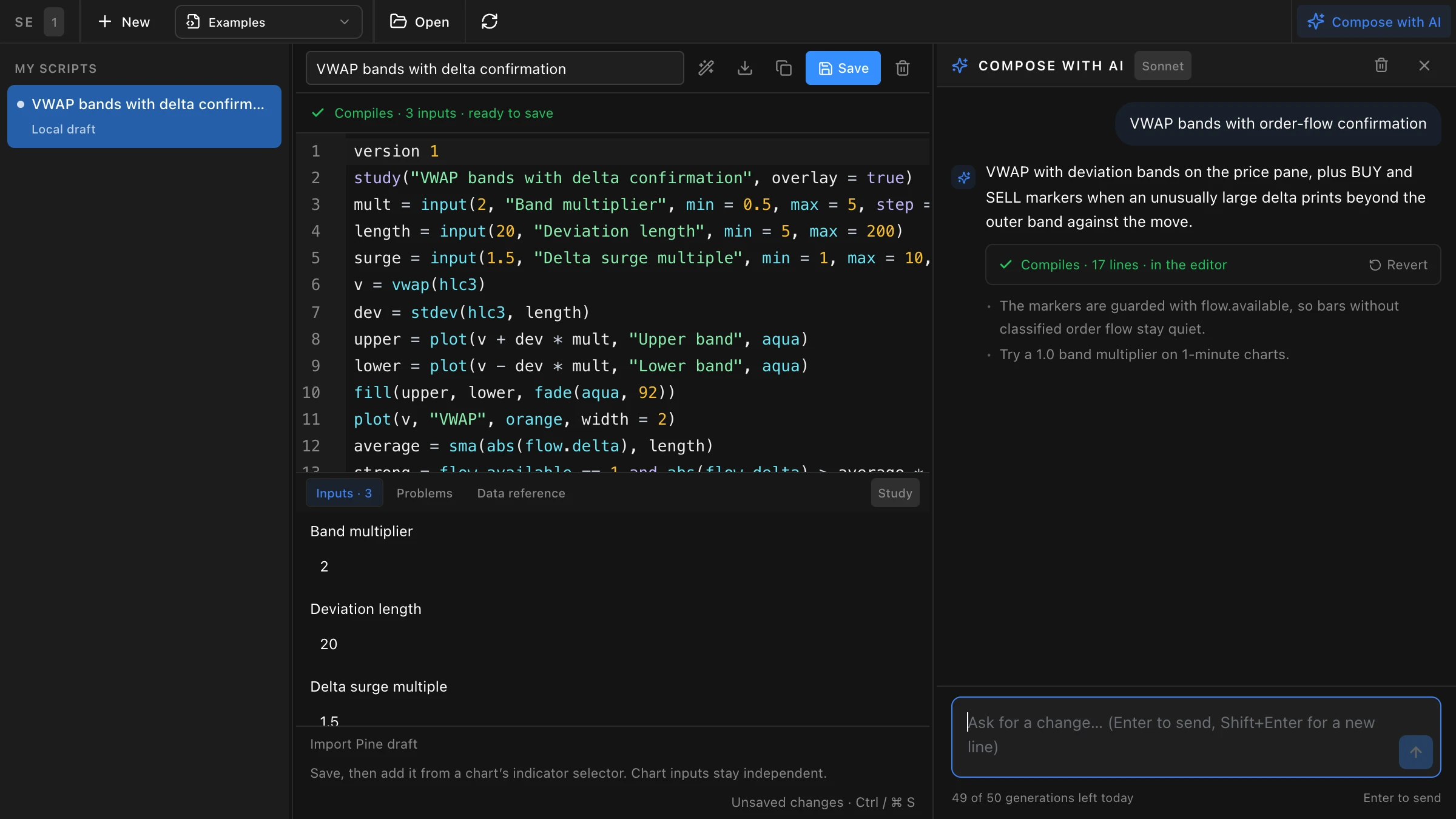Click the download script icon
1456x819 pixels.
745,68
